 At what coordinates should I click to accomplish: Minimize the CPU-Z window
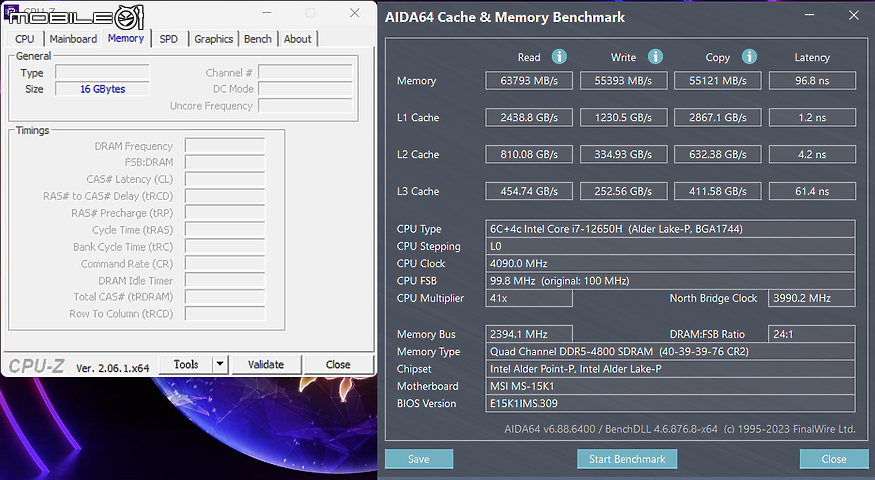tap(267, 12)
